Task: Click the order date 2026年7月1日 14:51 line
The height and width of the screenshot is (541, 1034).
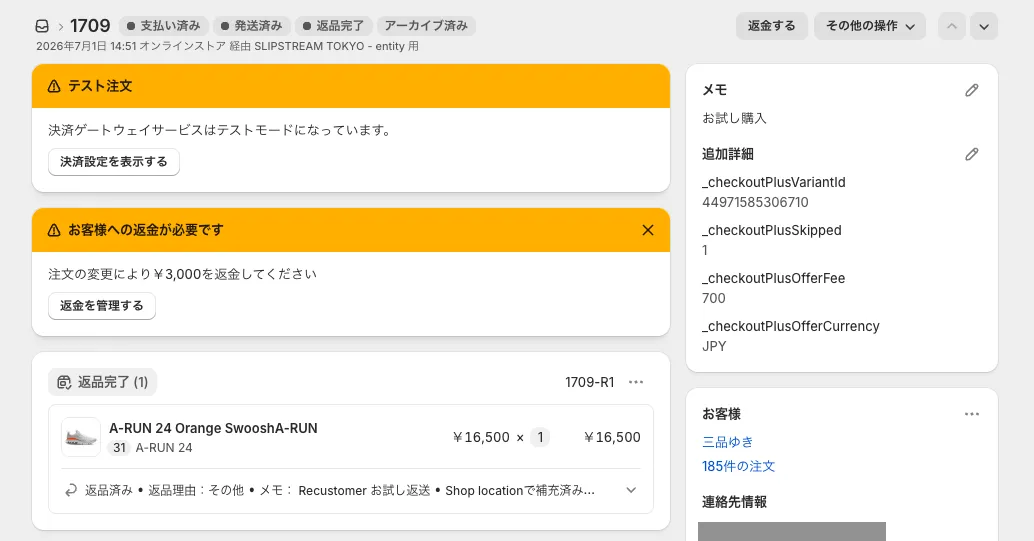Action: point(228,46)
